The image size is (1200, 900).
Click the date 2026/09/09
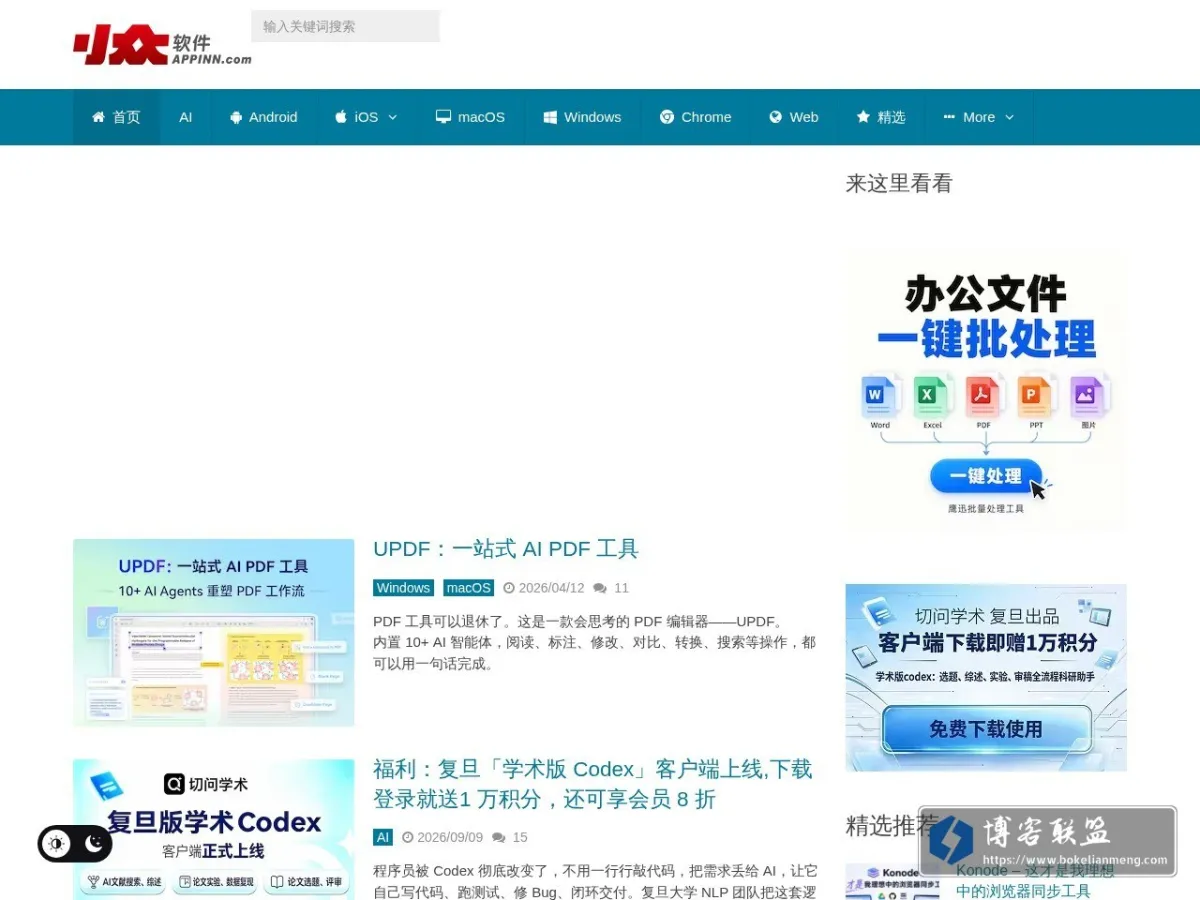[450, 837]
